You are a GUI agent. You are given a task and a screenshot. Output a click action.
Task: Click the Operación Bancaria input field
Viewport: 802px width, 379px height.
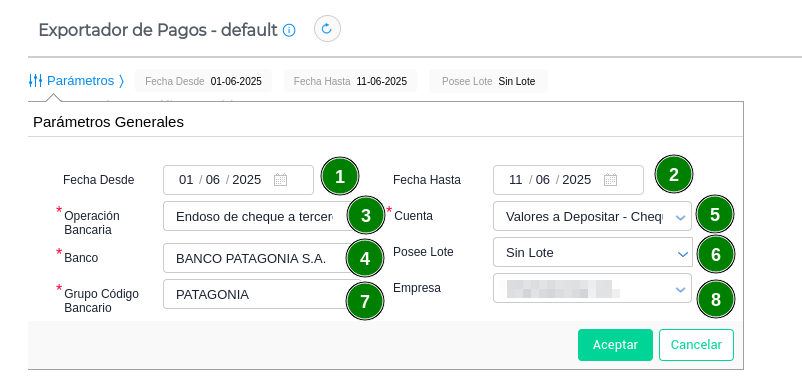[x=256, y=216]
